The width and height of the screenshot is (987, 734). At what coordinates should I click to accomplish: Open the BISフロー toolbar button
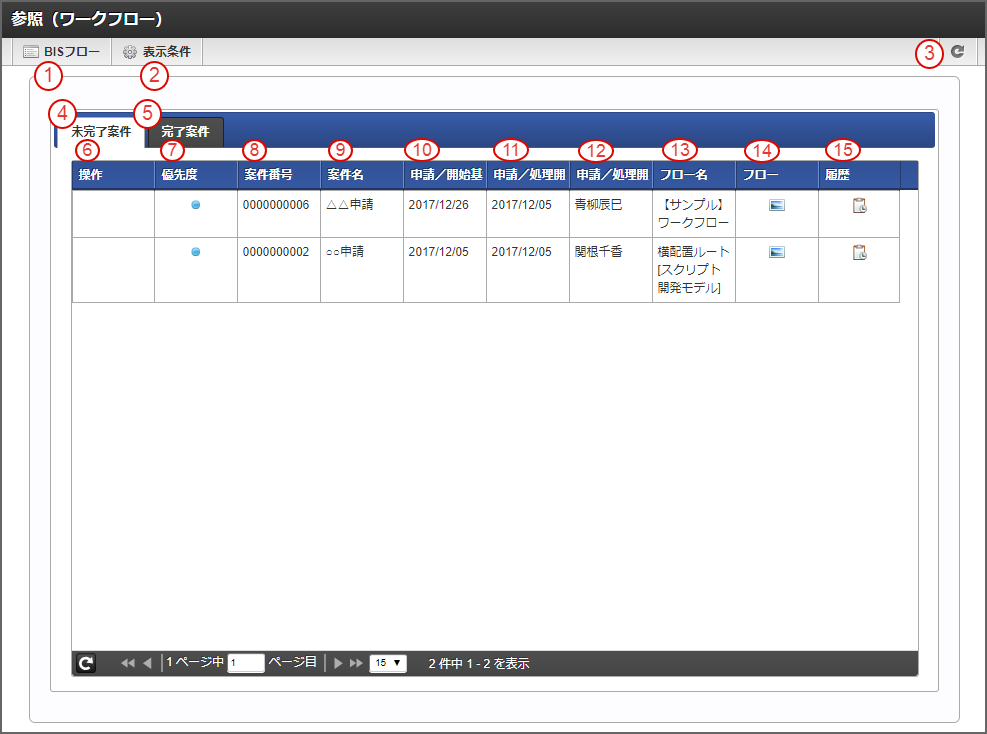click(61, 52)
